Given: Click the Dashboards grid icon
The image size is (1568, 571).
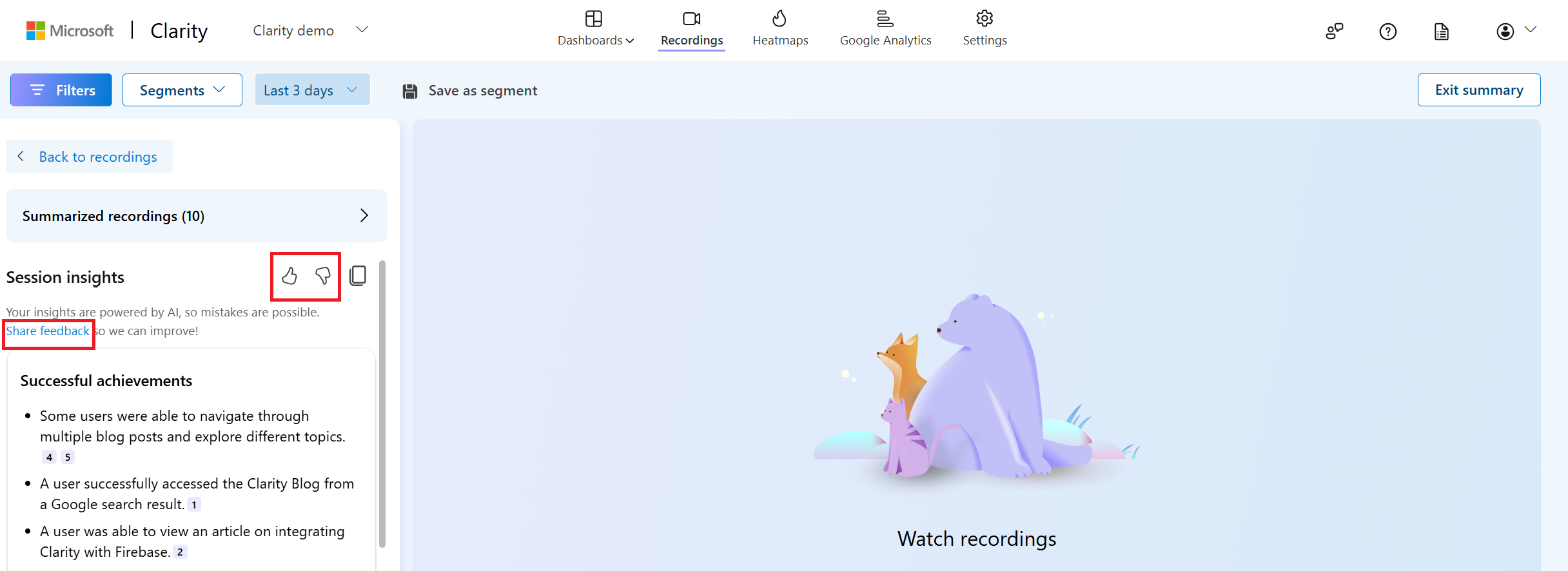Looking at the screenshot, I should coord(594,19).
